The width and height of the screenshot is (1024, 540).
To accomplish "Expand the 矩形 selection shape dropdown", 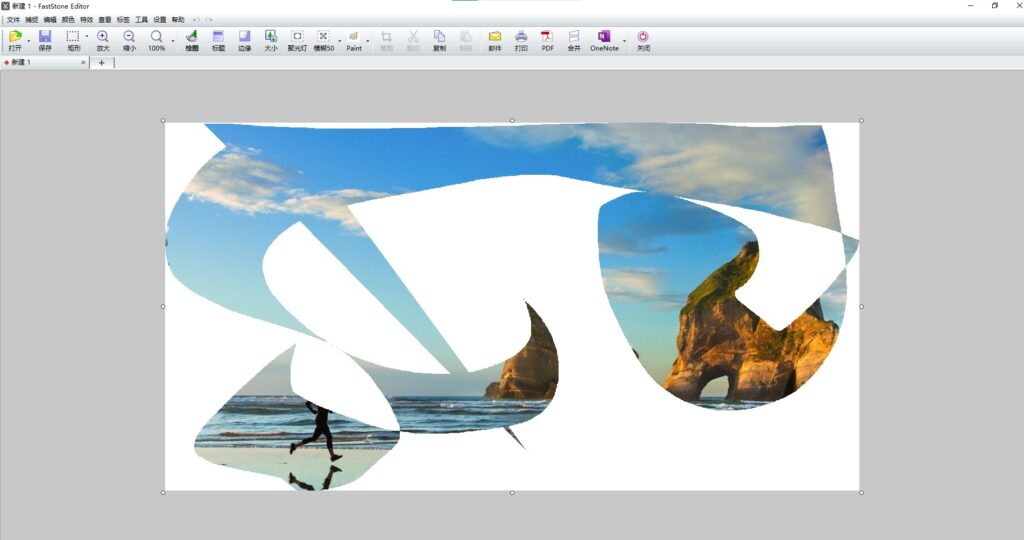I will coord(87,37).
